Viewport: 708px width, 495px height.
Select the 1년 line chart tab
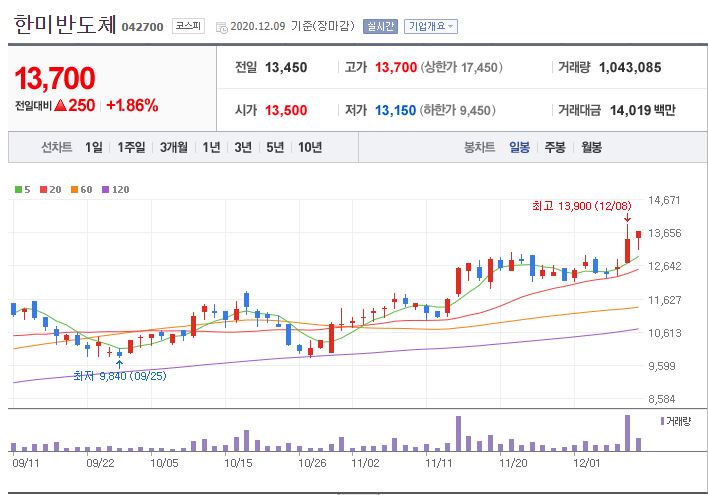(211, 147)
